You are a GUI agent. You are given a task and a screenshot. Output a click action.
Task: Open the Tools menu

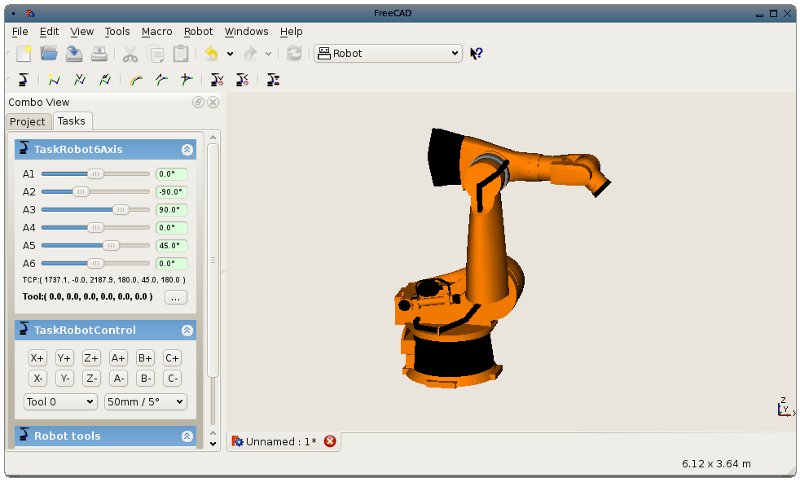(117, 32)
